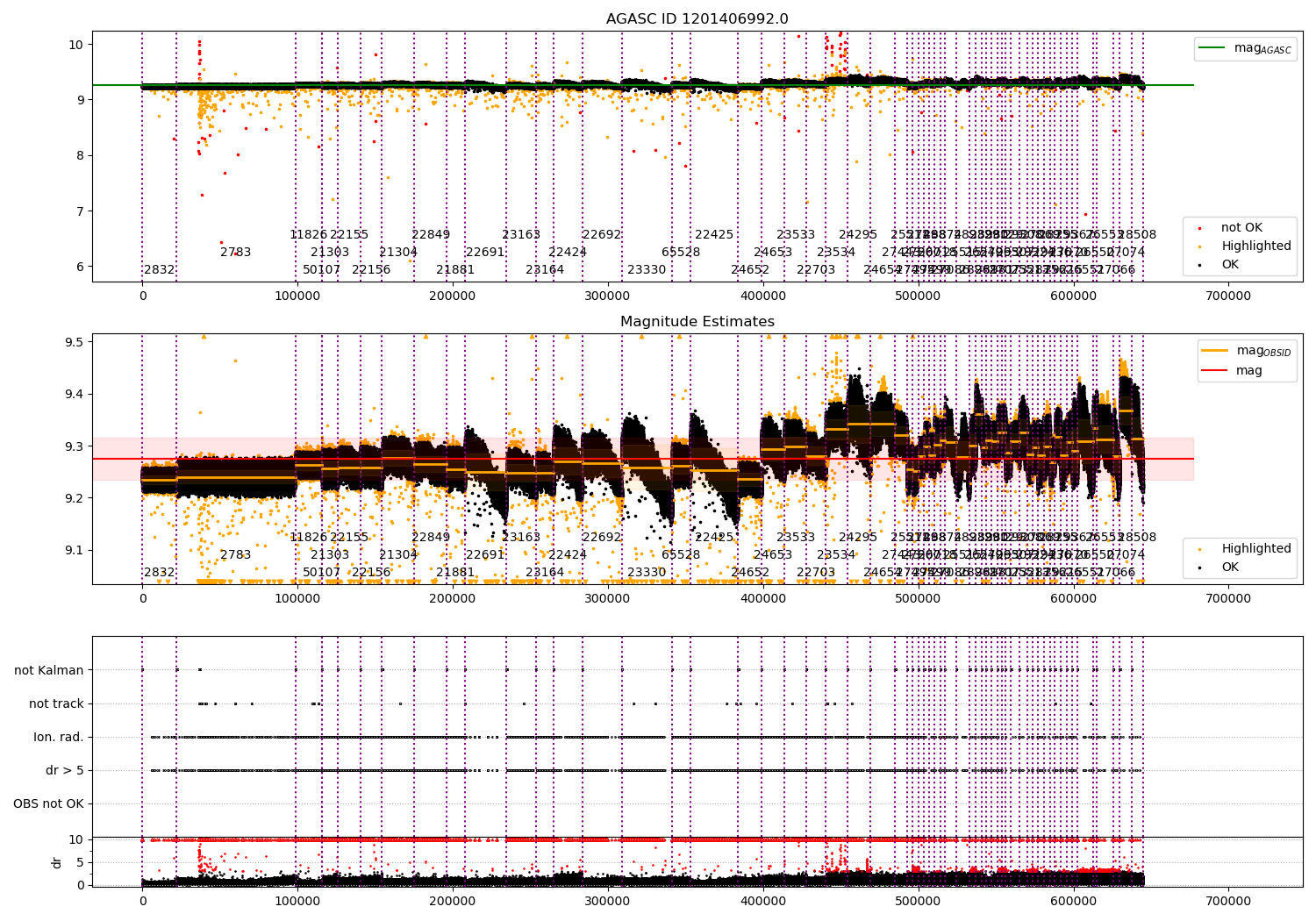This screenshot has height=921, width=1316.
Task: Click obsid label '27074' in the middle plot
Action: pos(1126,554)
